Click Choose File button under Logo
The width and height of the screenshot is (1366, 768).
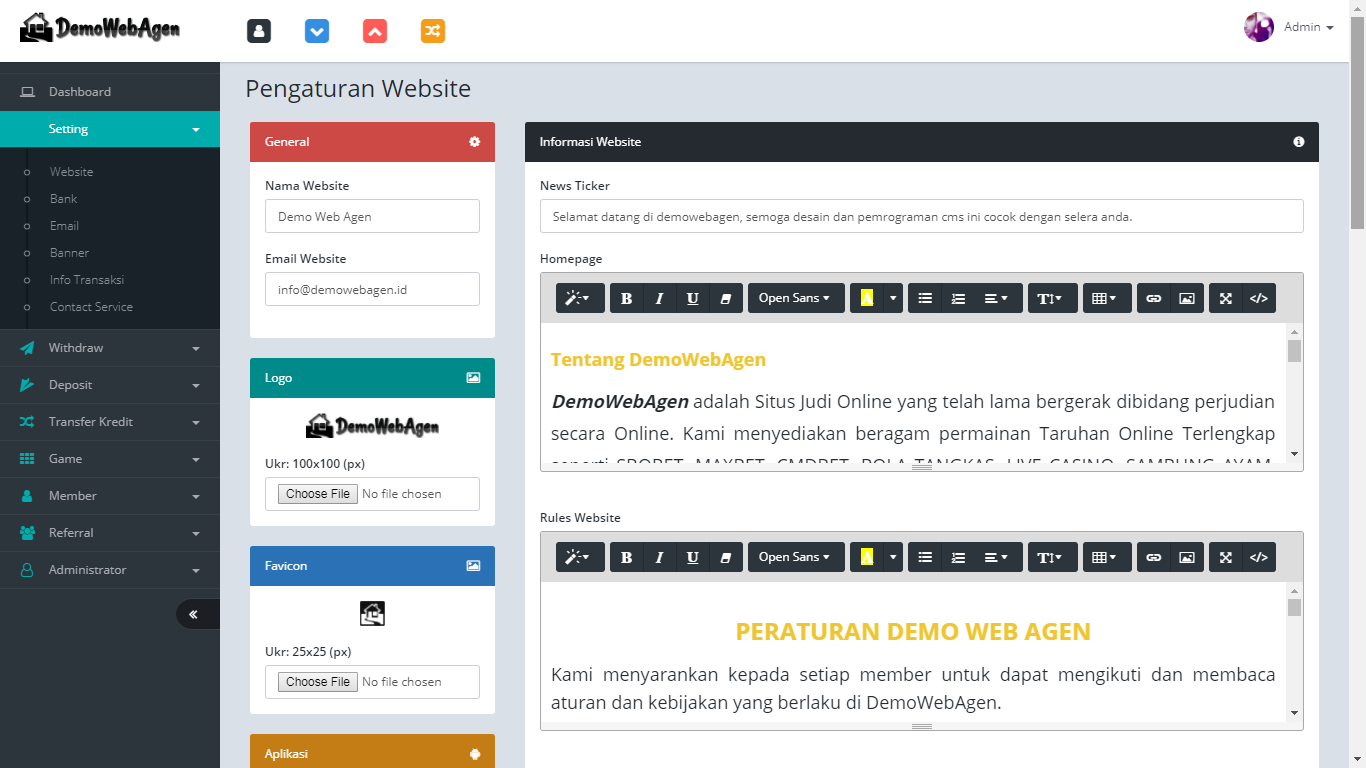click(318, 494)
